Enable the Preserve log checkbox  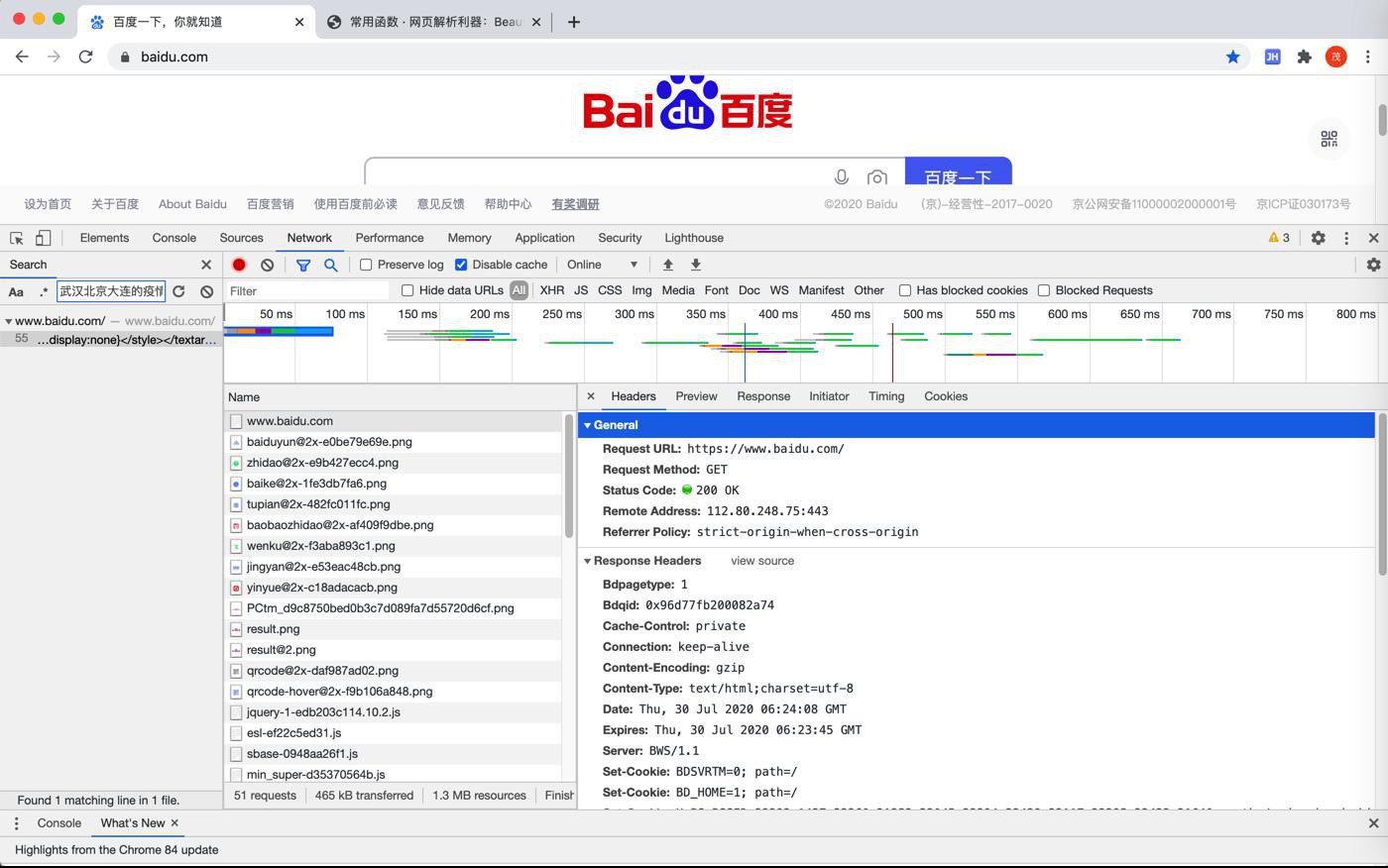(x=366, y=265)
